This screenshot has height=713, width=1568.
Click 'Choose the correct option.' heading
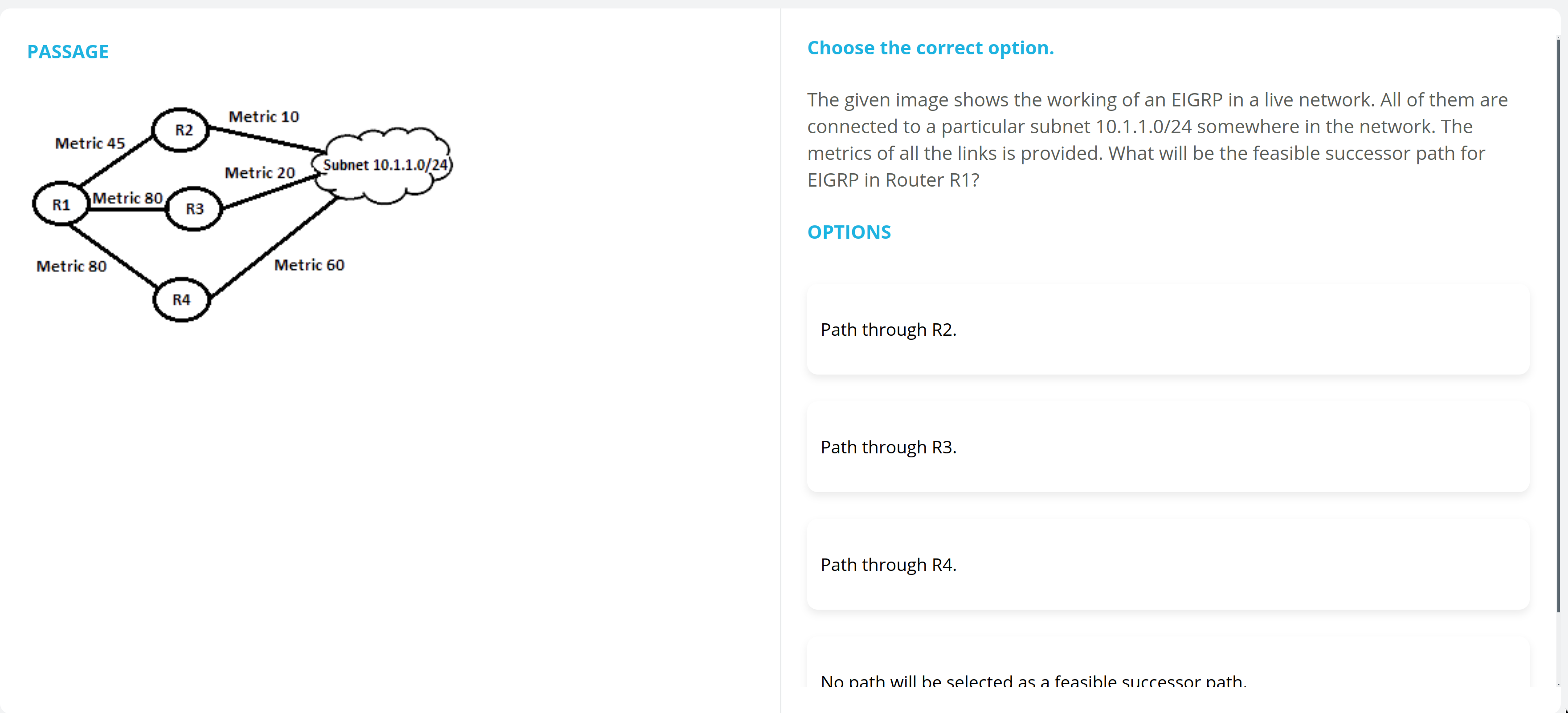click(931, 48)
